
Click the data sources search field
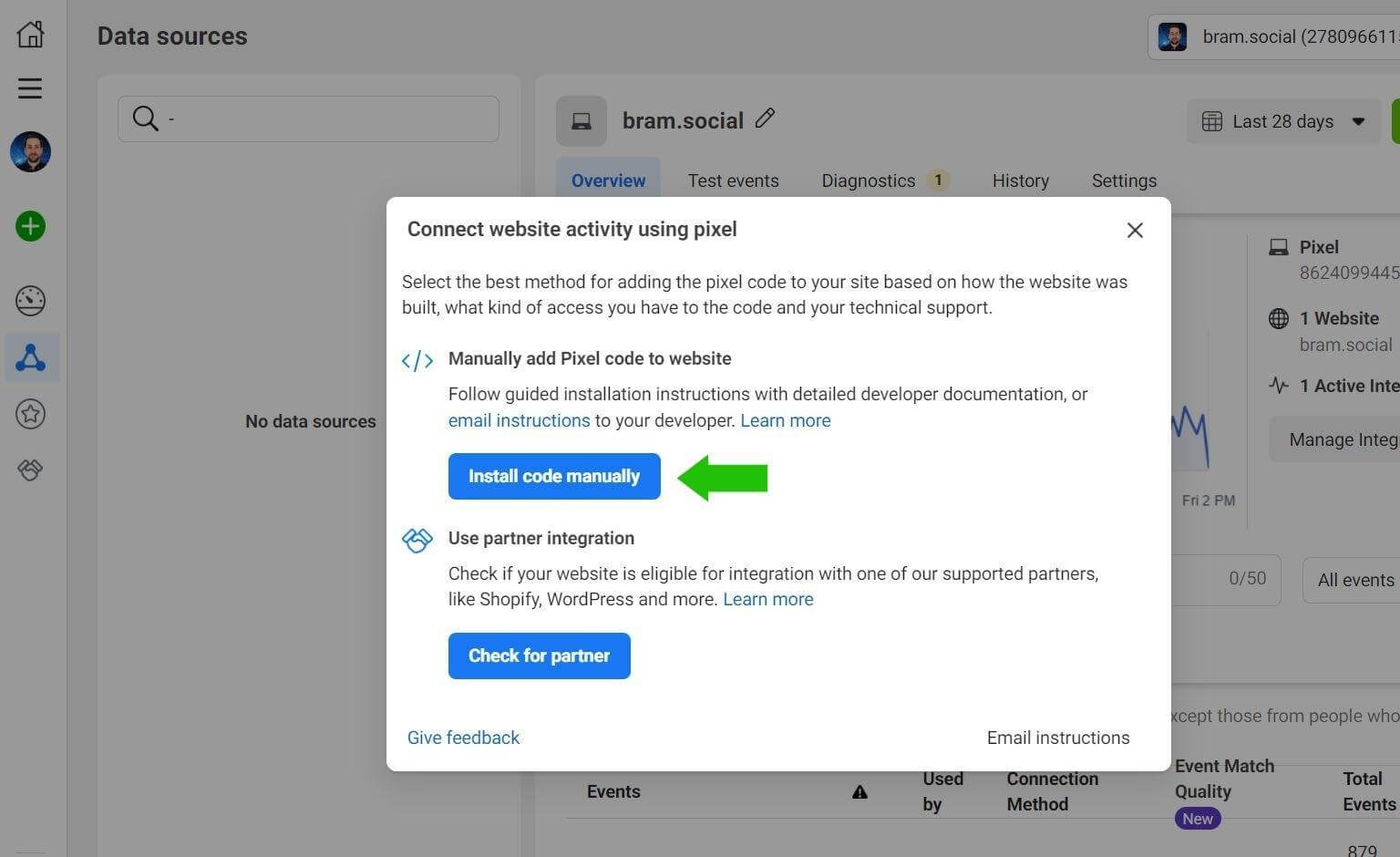[x=308, y=119]
